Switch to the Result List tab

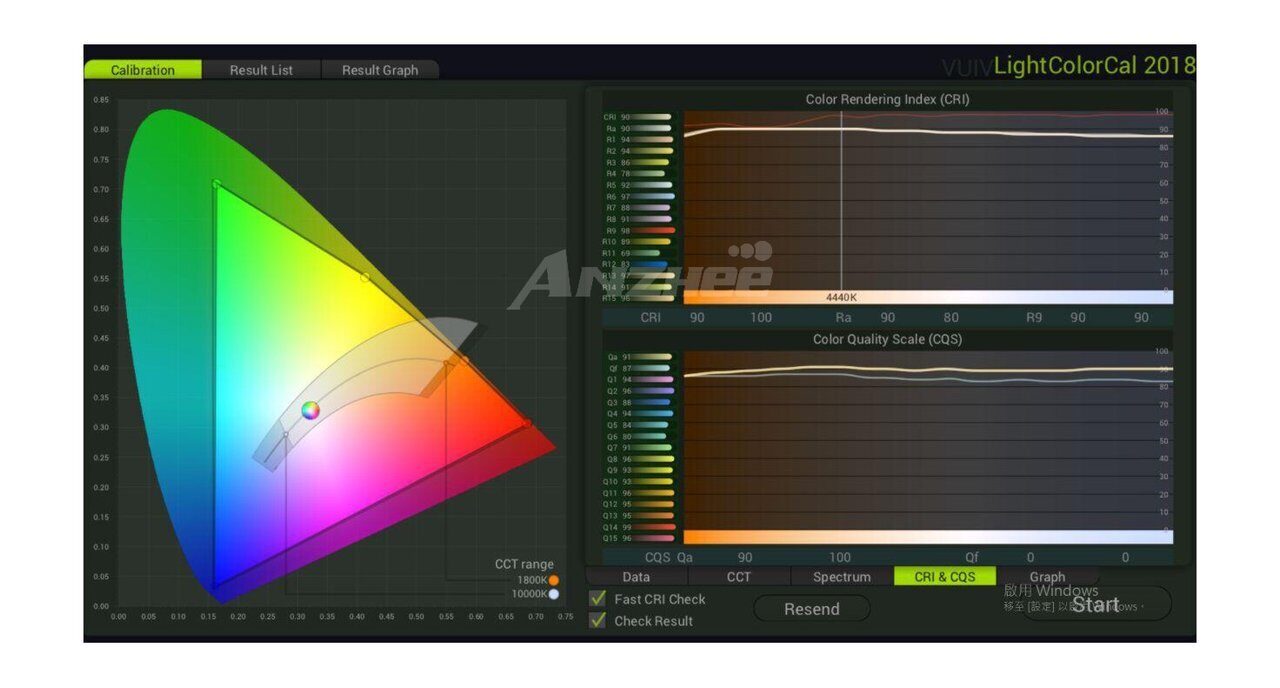(261, 70)
